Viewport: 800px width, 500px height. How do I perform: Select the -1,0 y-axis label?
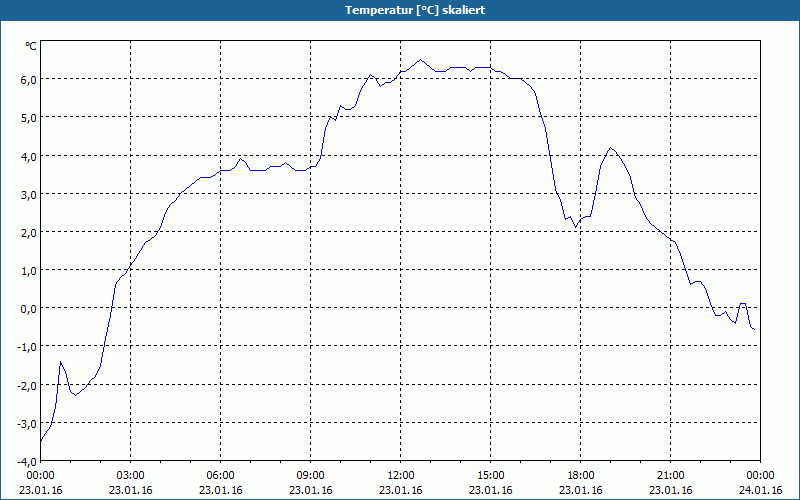27,347
